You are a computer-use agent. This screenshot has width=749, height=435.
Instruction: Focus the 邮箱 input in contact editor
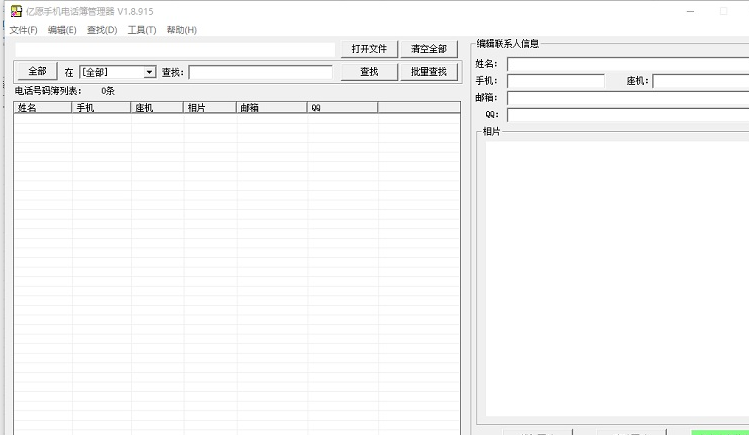pyautogui.click(x=628, y=98)
